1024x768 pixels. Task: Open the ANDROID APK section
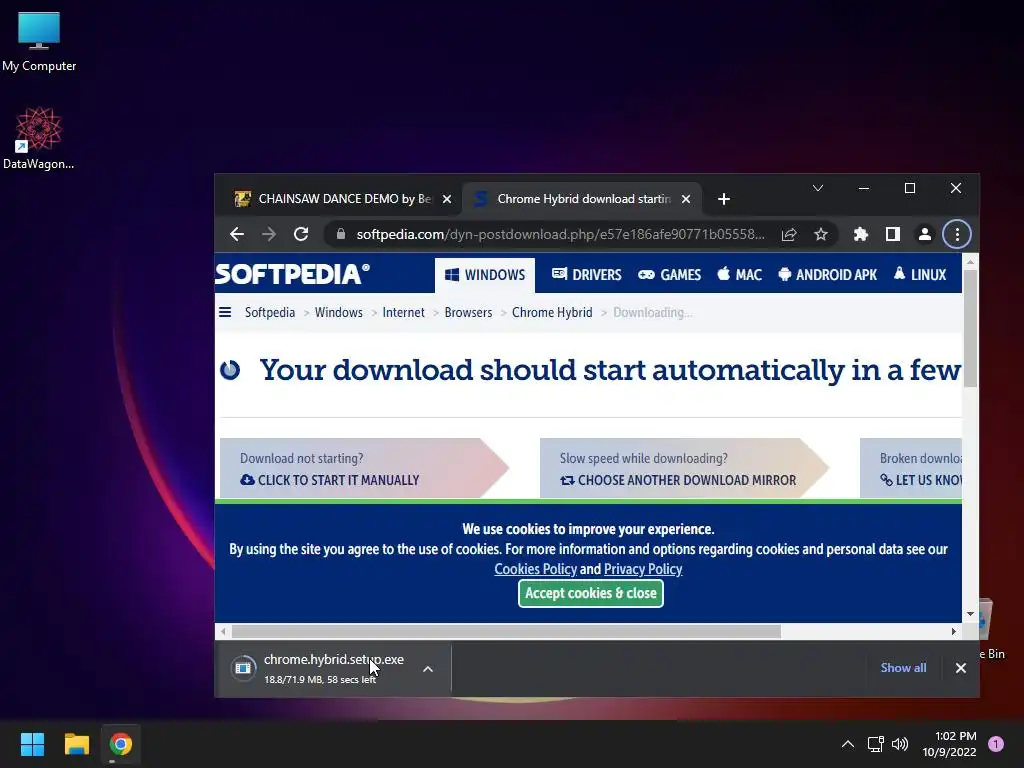pos(827,275)
